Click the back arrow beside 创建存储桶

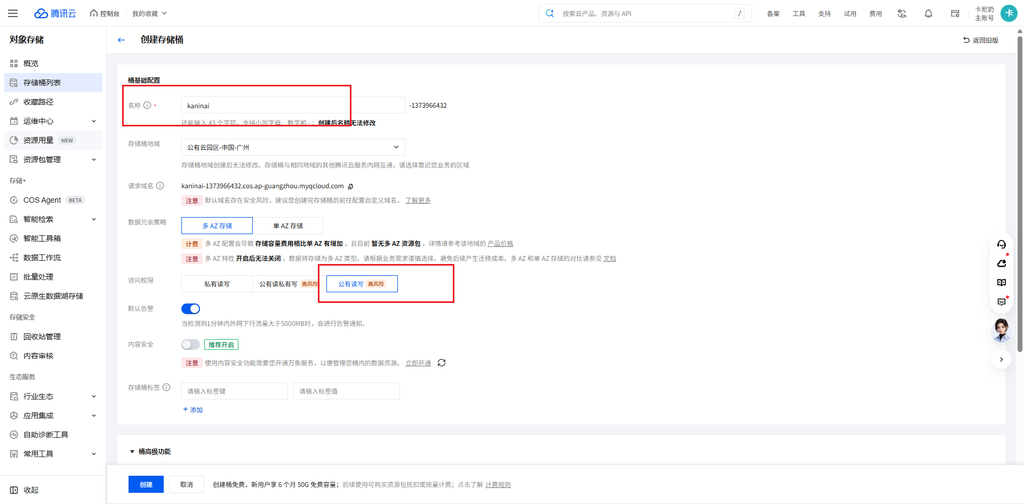click(121, 40)
